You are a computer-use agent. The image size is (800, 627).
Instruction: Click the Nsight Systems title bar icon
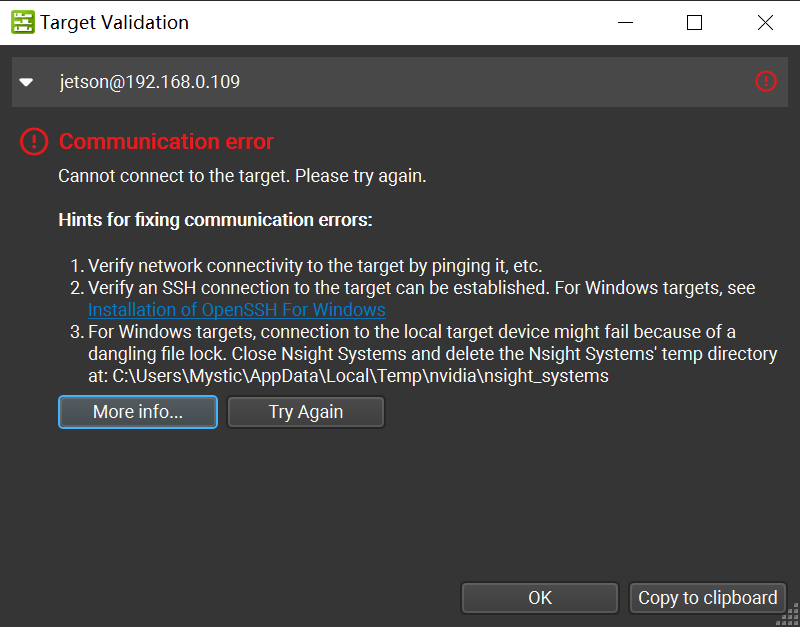pyautogui.click(x=22, y=22)
